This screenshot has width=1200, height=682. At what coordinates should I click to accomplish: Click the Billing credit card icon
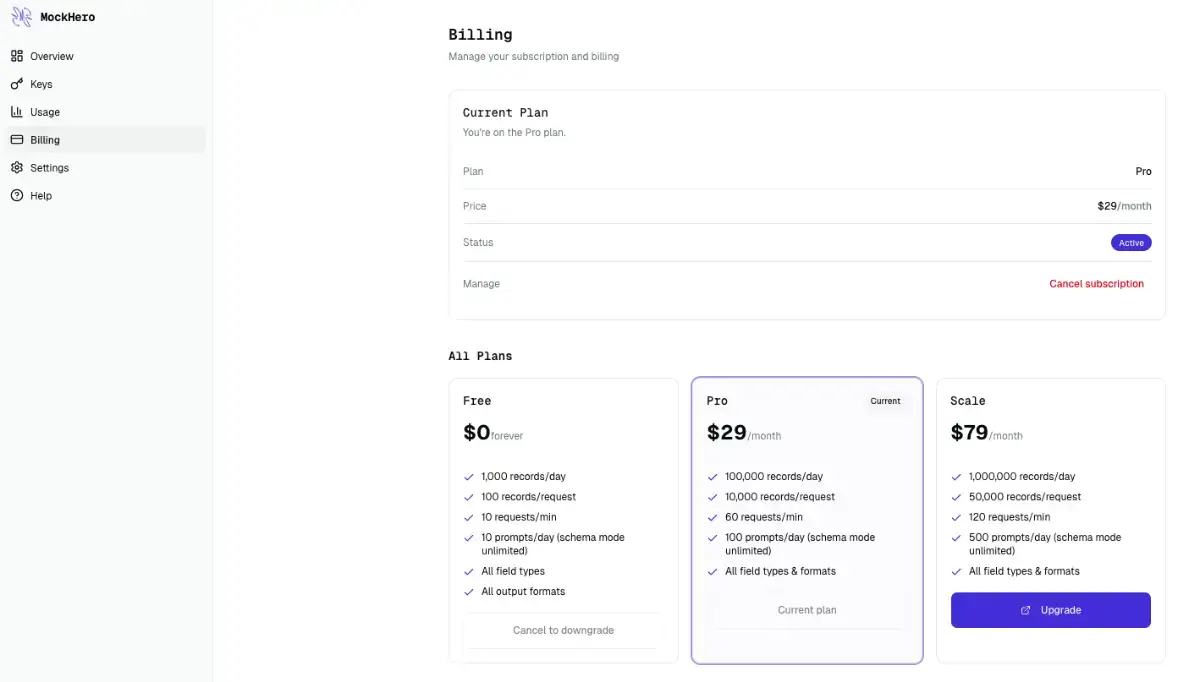(x=17, y=140)
